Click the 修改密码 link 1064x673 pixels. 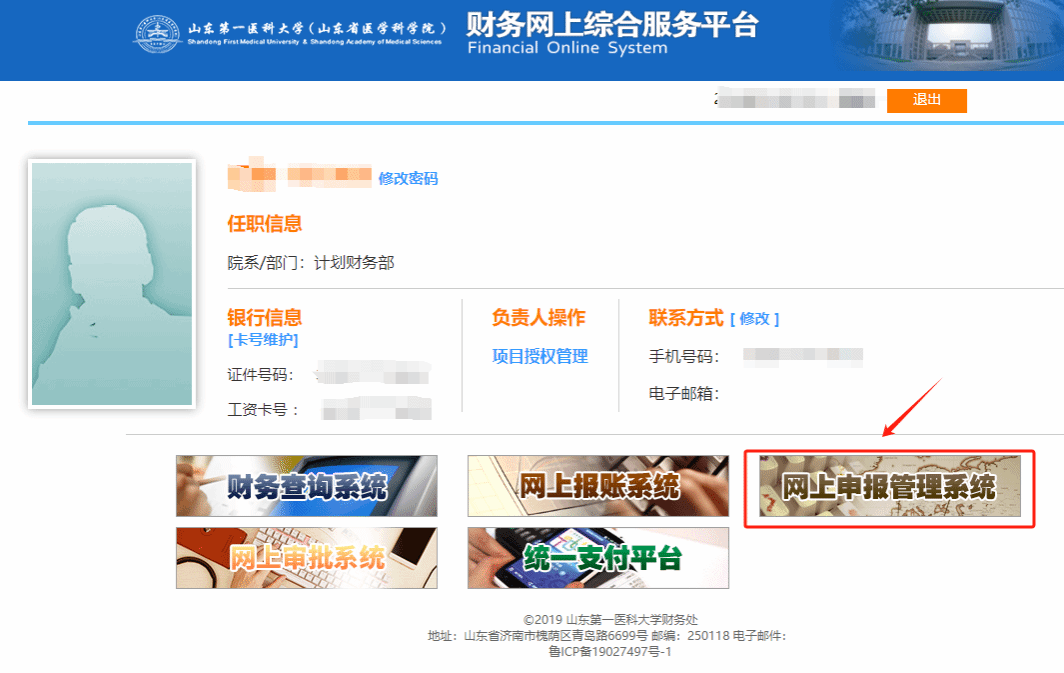pyautogui.click(x=408, y=178)
